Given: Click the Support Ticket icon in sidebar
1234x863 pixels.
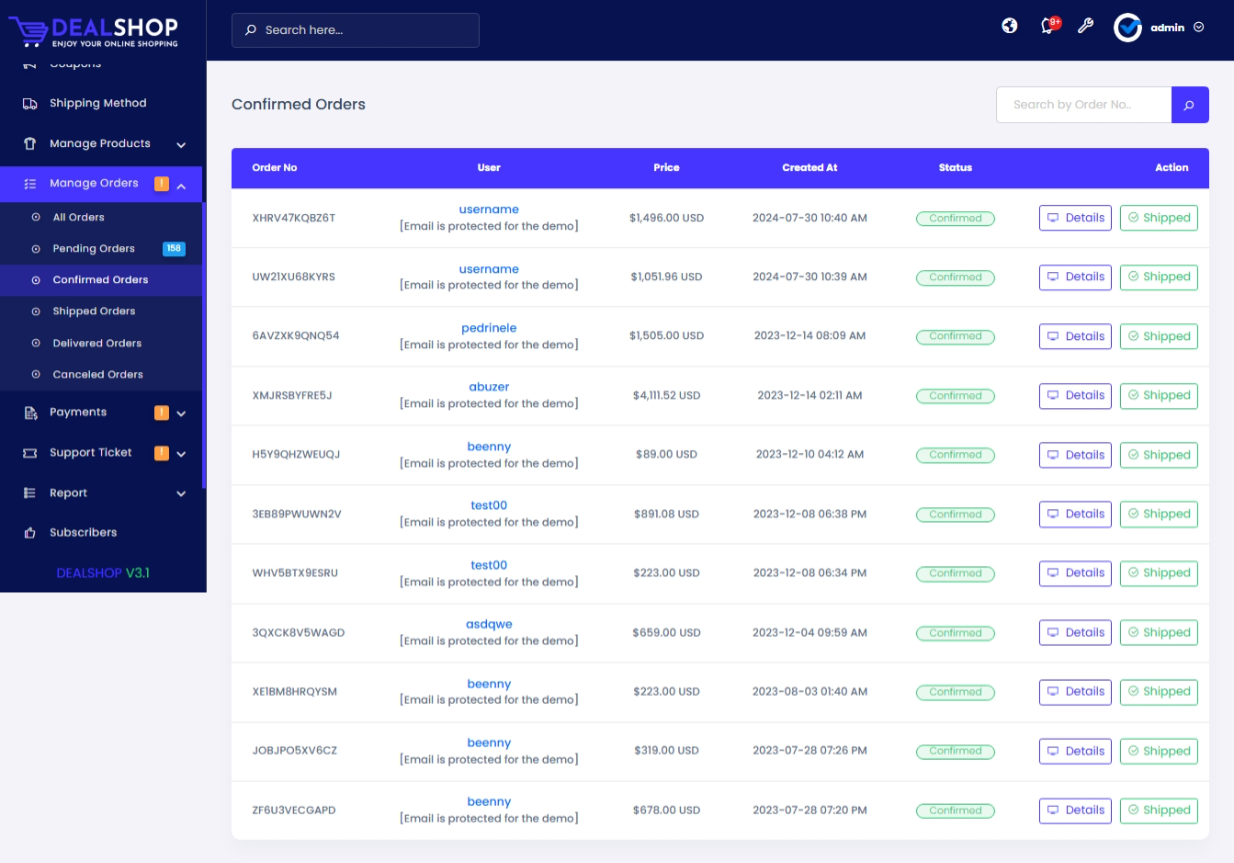Looking at the screenshot, I should tap(30, 453).
